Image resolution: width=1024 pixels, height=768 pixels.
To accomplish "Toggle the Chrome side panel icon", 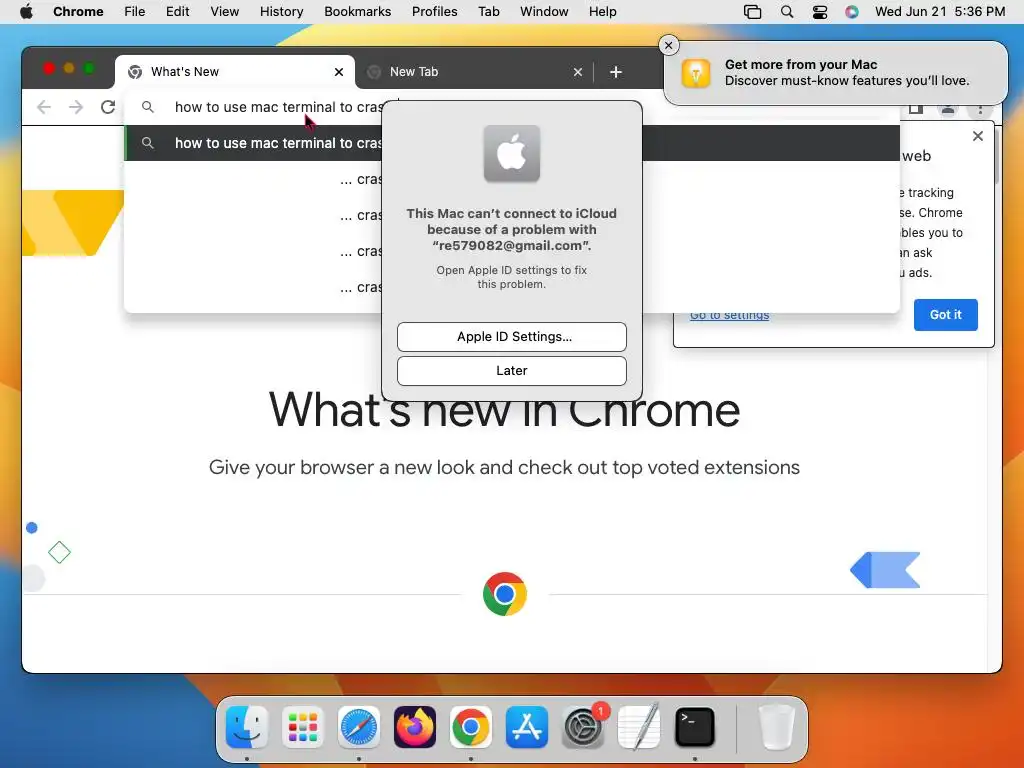I will tap(916, 110).
